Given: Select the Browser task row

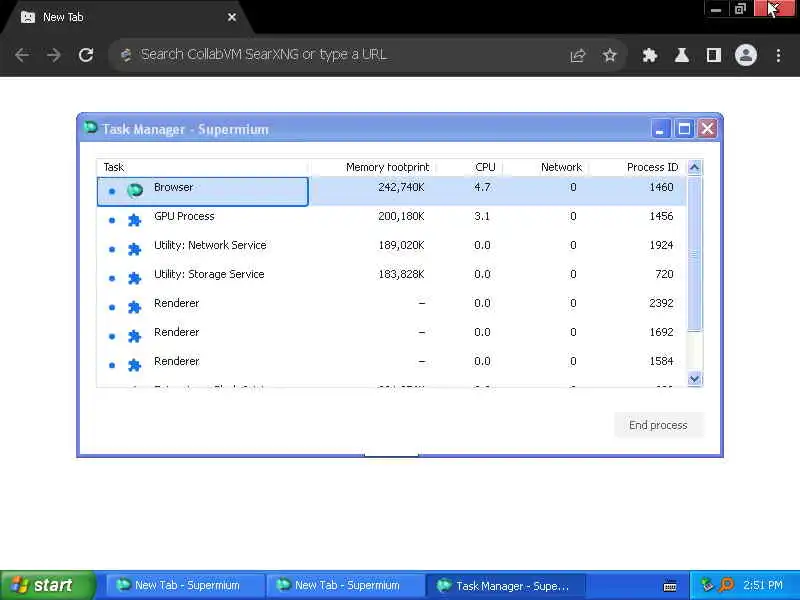Looking at the screenshot, I should [x=391, y=191].
